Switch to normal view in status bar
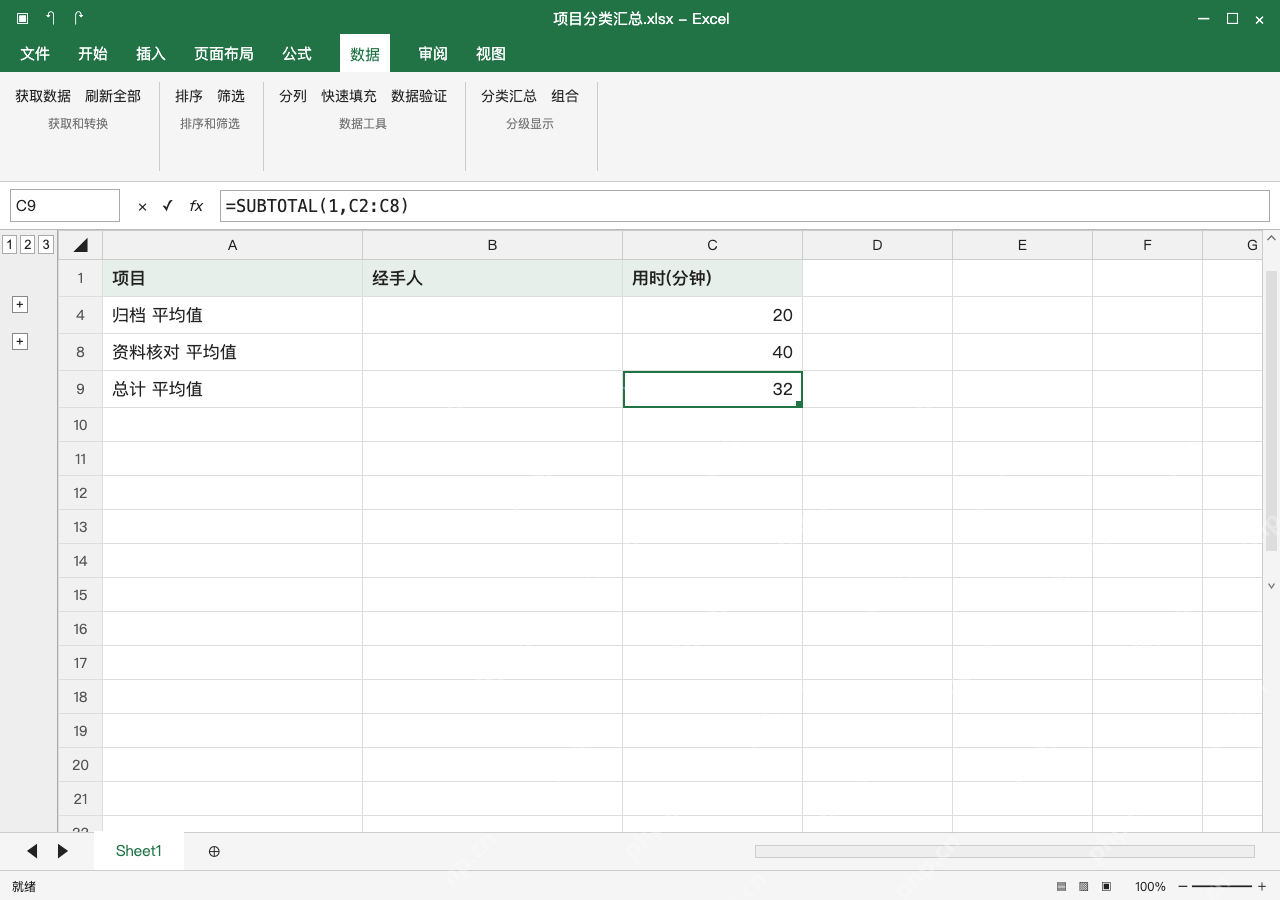This screenshot has height=900, width=1280. point(1062,886)
